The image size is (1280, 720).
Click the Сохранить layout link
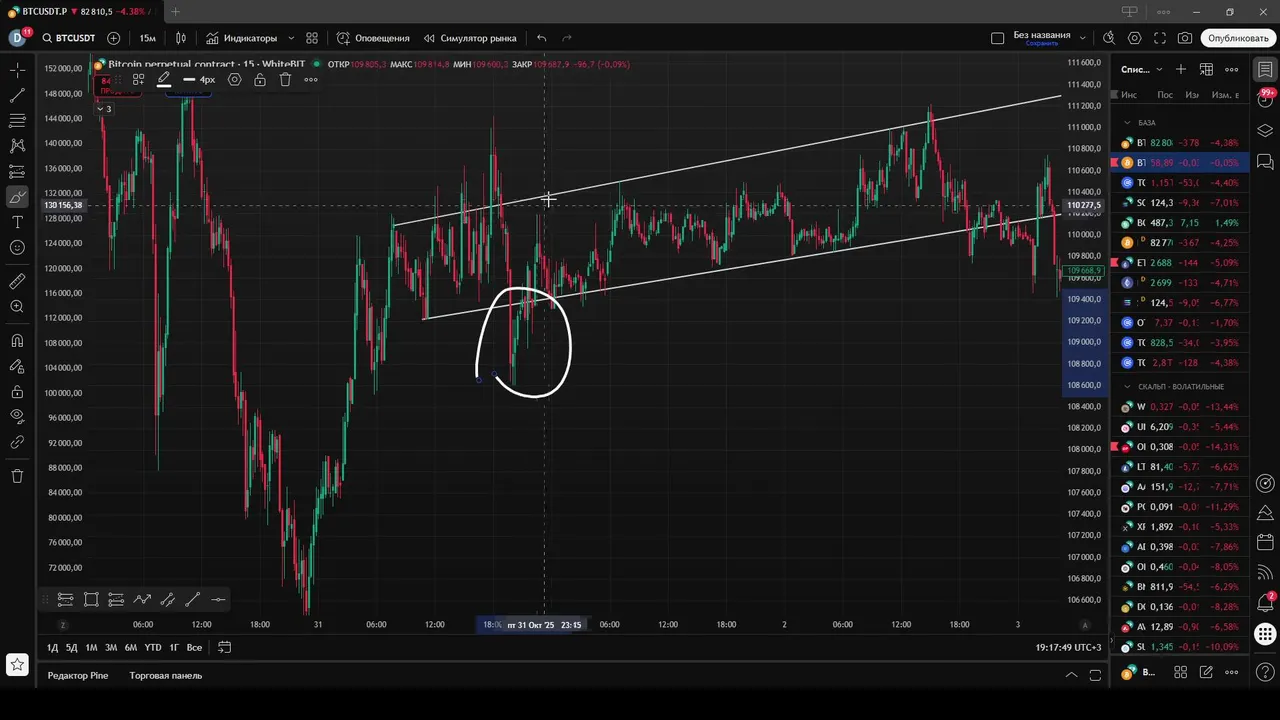click(x=1041, y=44)
